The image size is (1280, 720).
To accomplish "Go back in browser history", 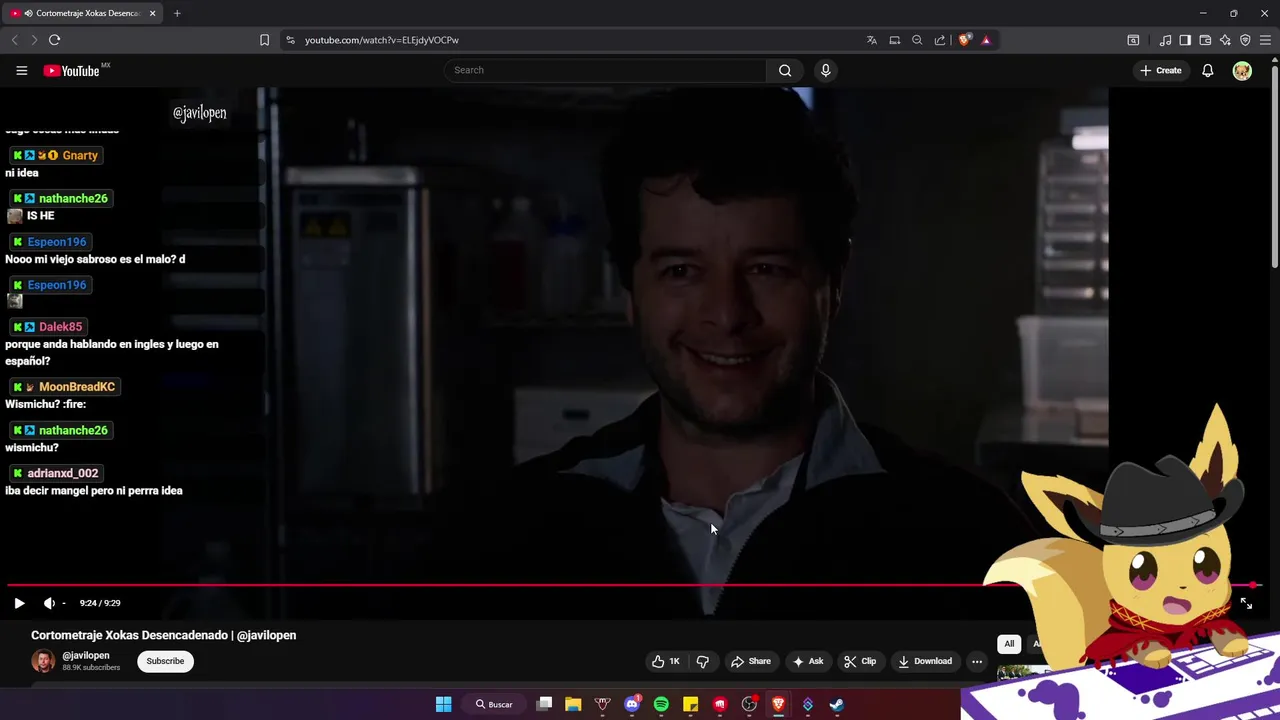I will click(14, 40).
